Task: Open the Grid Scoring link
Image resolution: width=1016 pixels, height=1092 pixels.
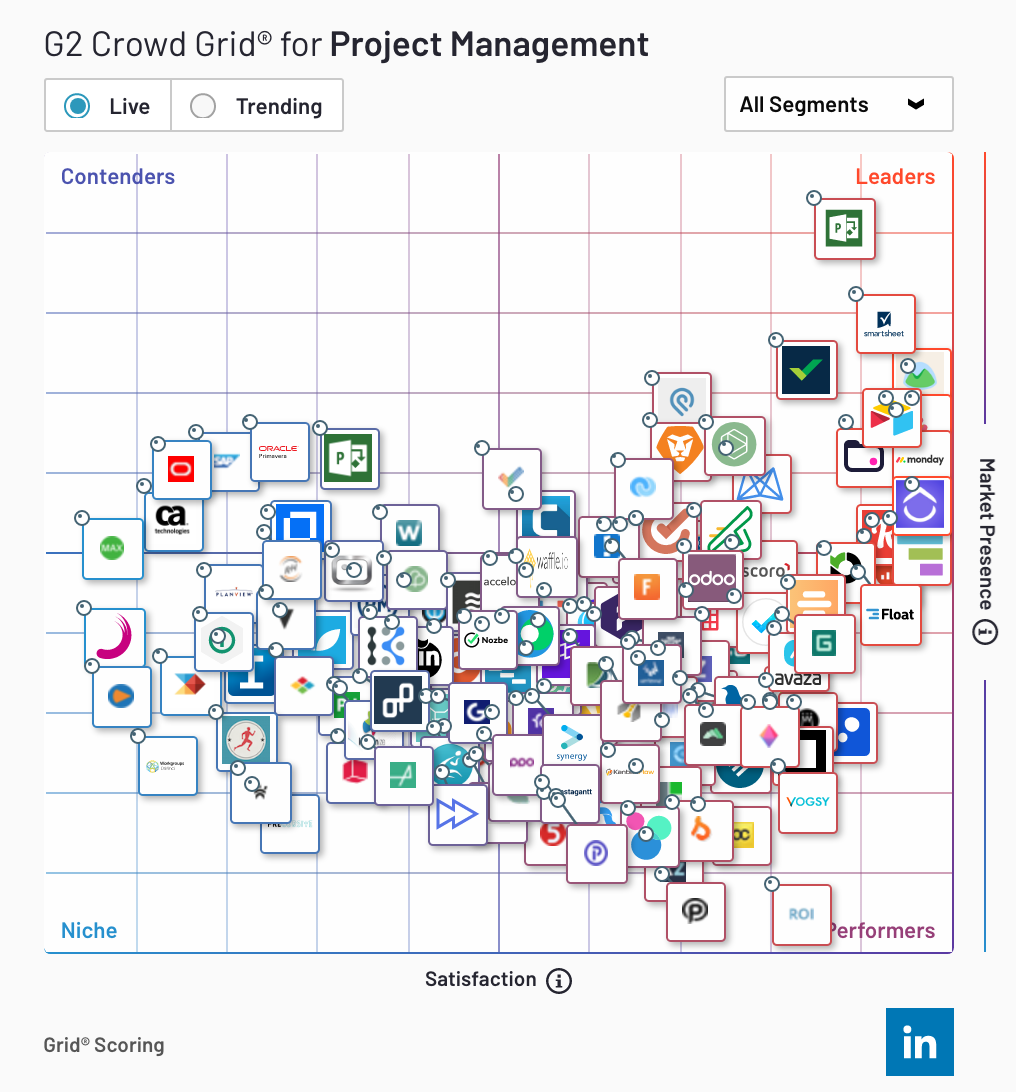Action: [x=104, y=1045]
